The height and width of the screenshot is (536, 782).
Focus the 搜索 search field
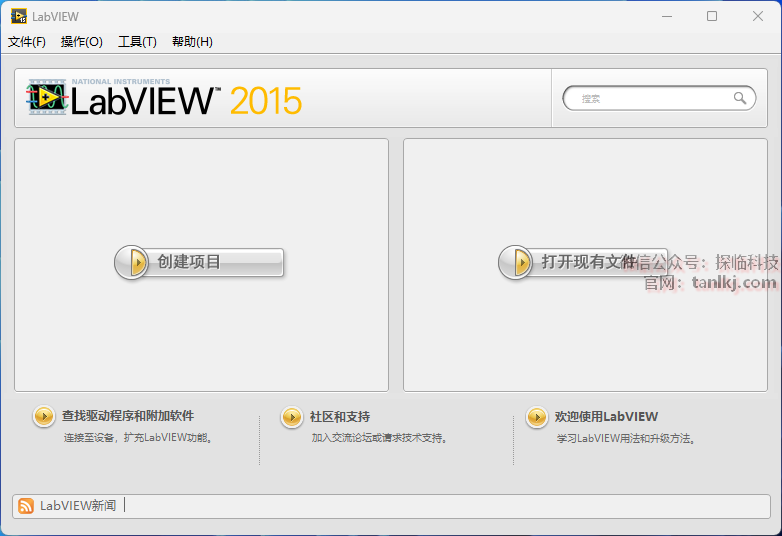(x=659, y=98)
